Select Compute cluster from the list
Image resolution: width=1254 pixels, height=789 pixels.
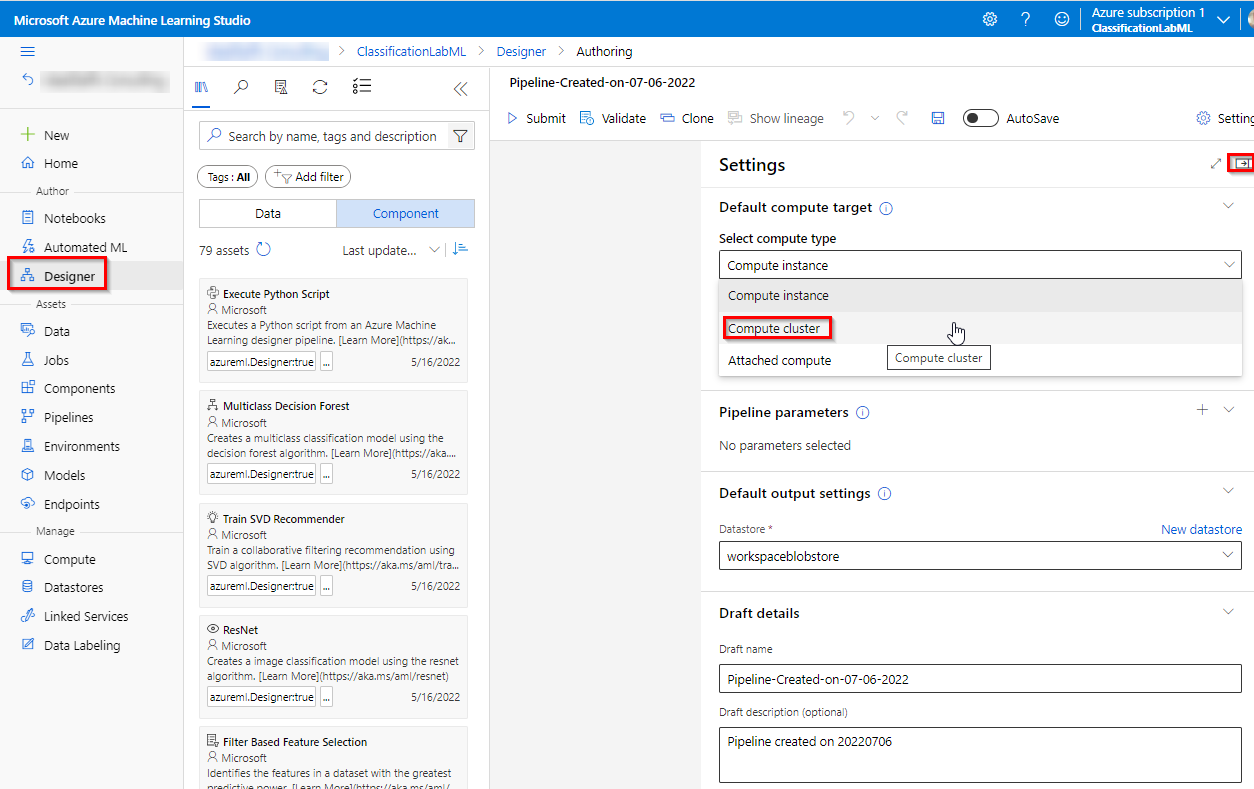click(x=775, y=328)
